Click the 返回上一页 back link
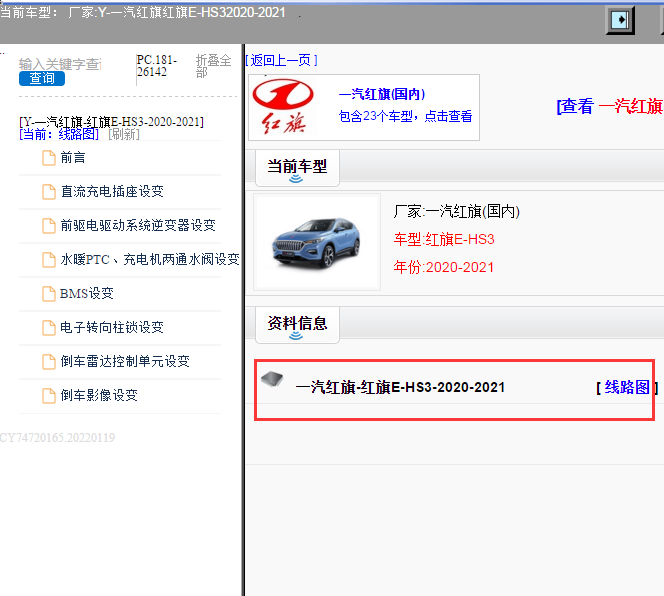The height and width of the screenshot is (596, 664). pos(282,60)
